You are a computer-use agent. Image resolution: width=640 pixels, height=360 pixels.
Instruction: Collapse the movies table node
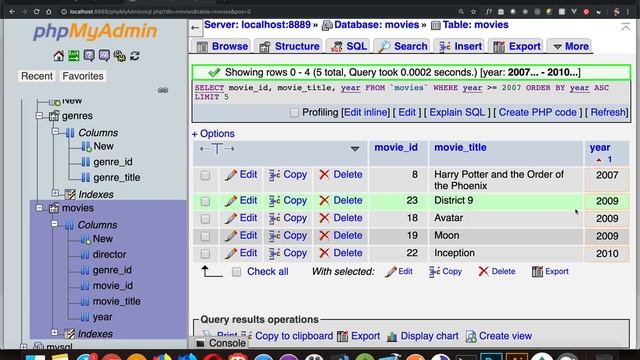40,208
